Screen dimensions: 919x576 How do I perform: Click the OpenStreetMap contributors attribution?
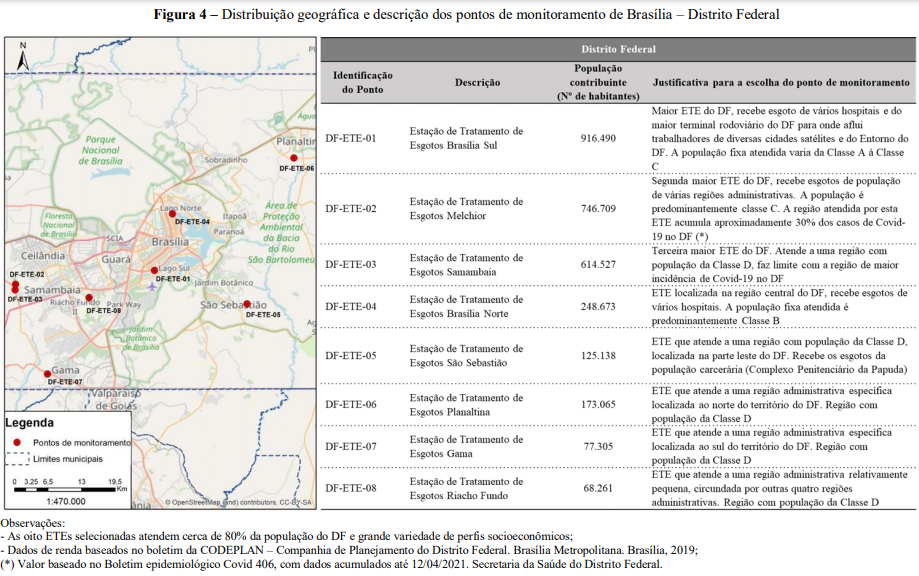click(238, 502)
